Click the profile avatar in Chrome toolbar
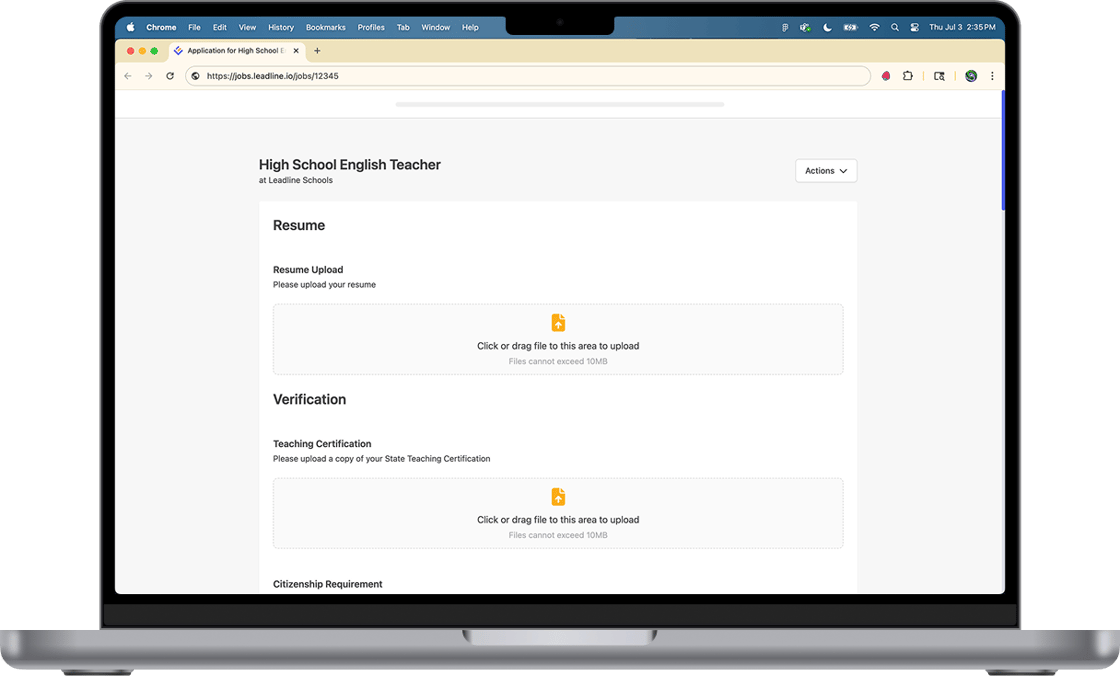The height and width of the screenshot is (676, 1120). [x=970, y=76]
